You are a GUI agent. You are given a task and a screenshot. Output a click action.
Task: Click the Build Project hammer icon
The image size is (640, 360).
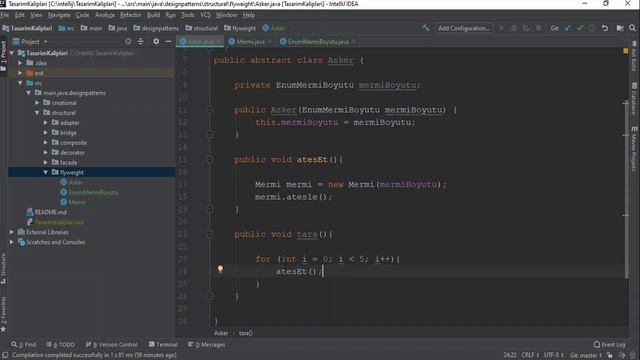coord(426,28)
